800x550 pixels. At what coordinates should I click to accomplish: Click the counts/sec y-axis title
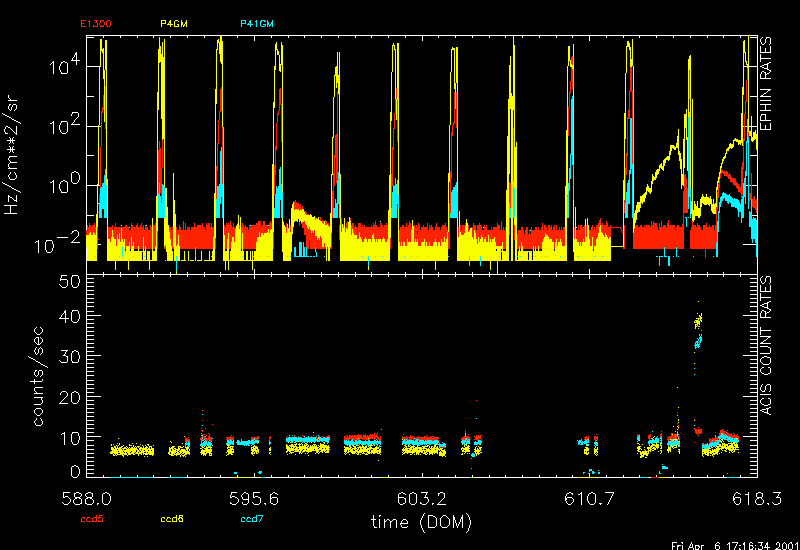coord(38,380)
